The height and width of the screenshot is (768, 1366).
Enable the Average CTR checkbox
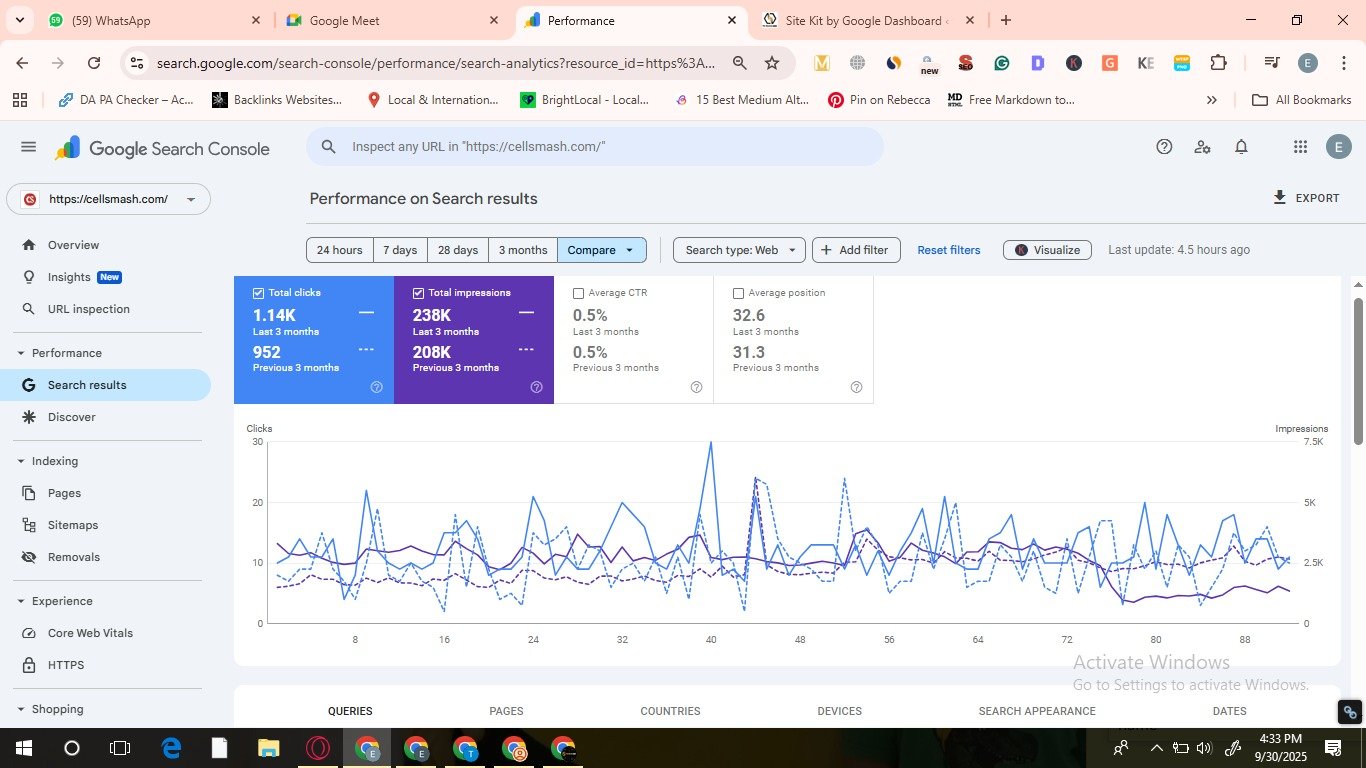578,293
